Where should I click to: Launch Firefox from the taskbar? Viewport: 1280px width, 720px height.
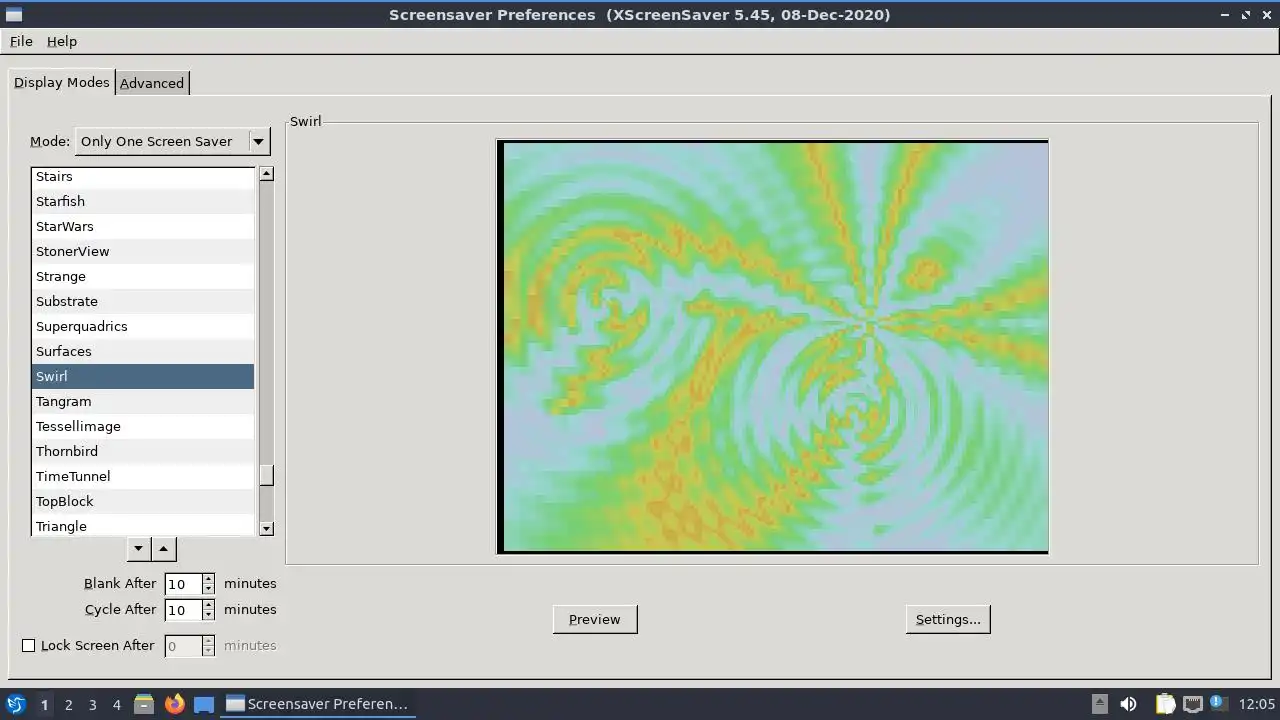pyautogui.click(x=174, y=704)
